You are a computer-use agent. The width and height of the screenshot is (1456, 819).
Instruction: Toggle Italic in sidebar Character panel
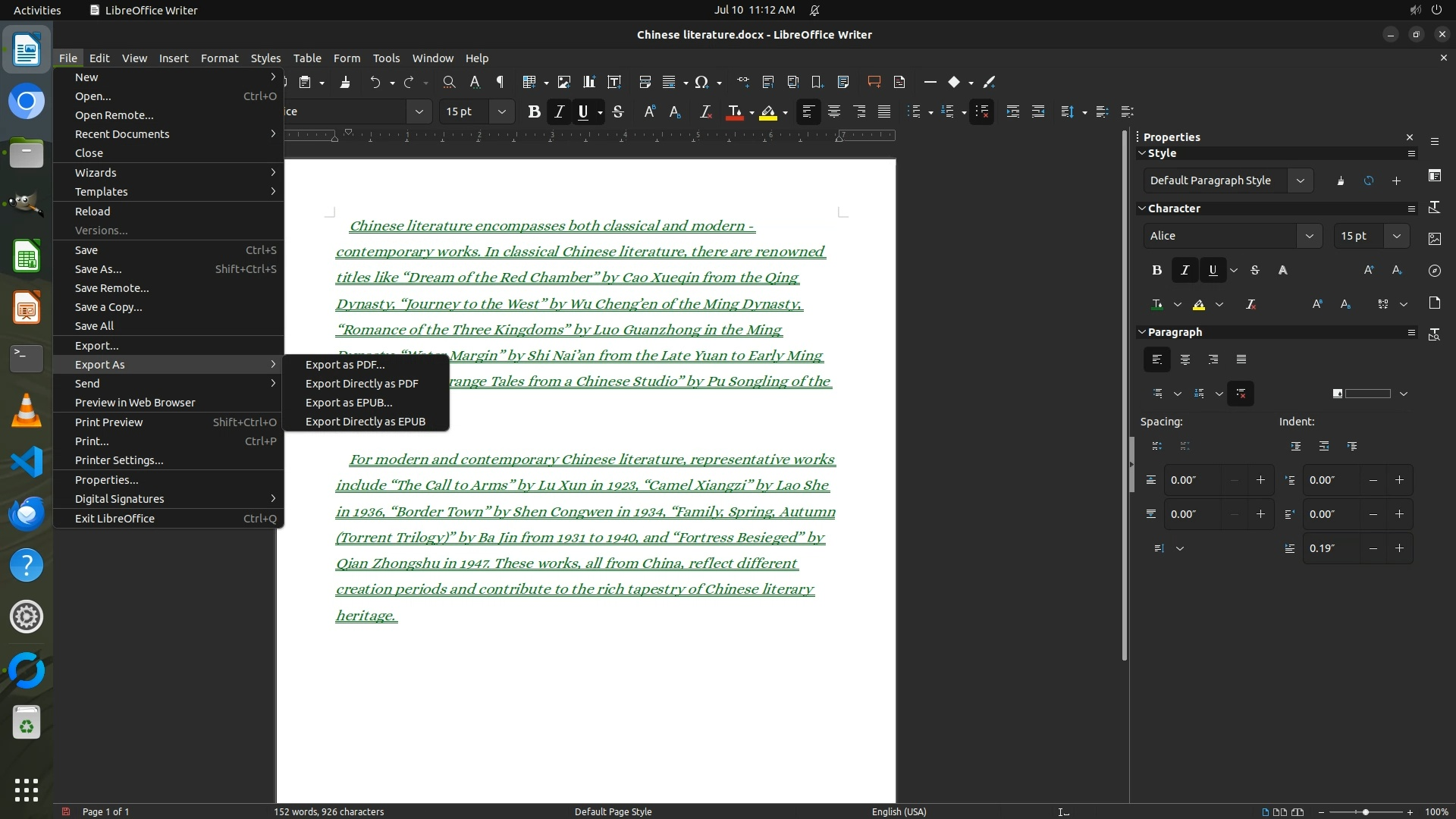(x=1185, y=270)
